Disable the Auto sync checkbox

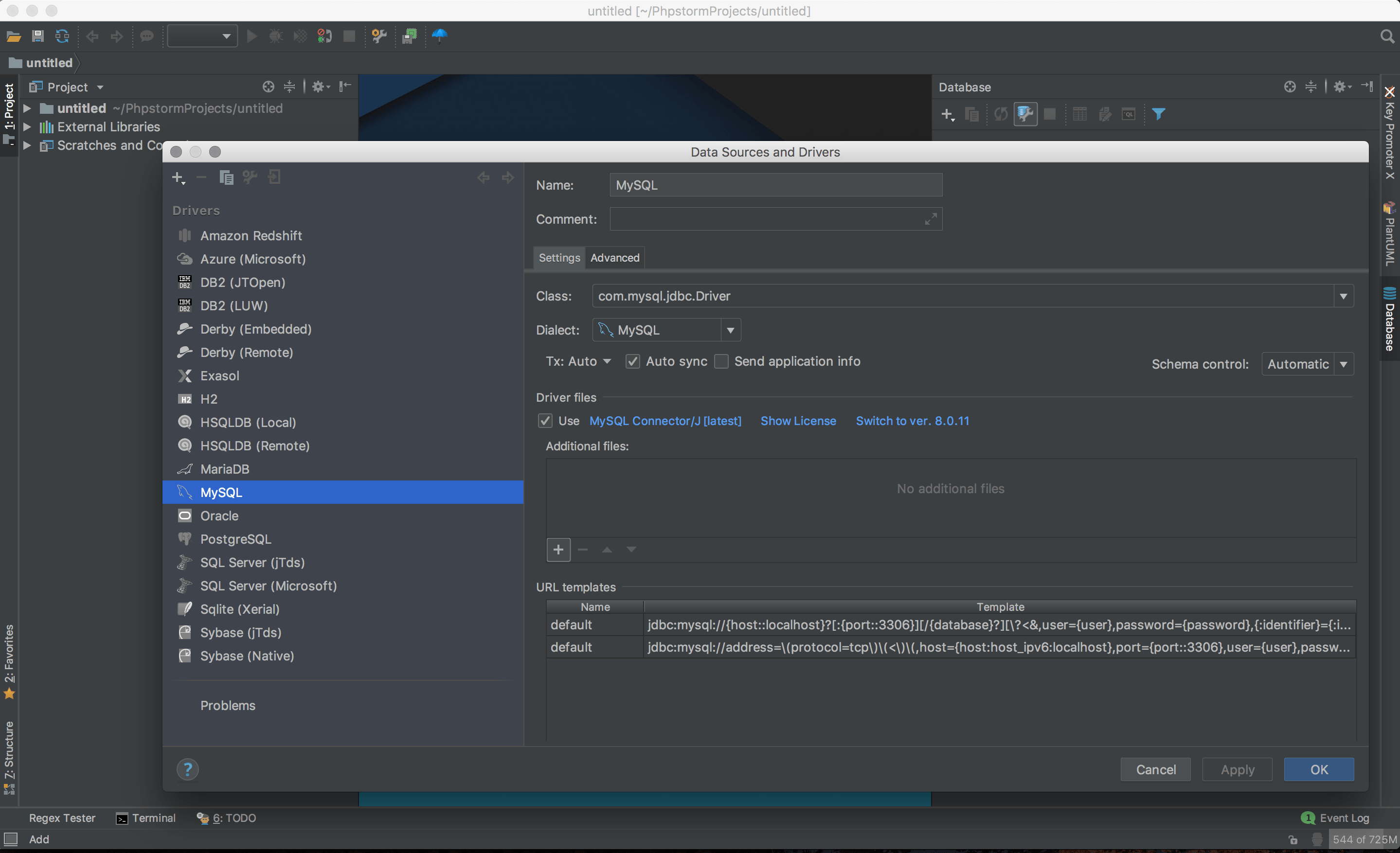click(632, 362)
